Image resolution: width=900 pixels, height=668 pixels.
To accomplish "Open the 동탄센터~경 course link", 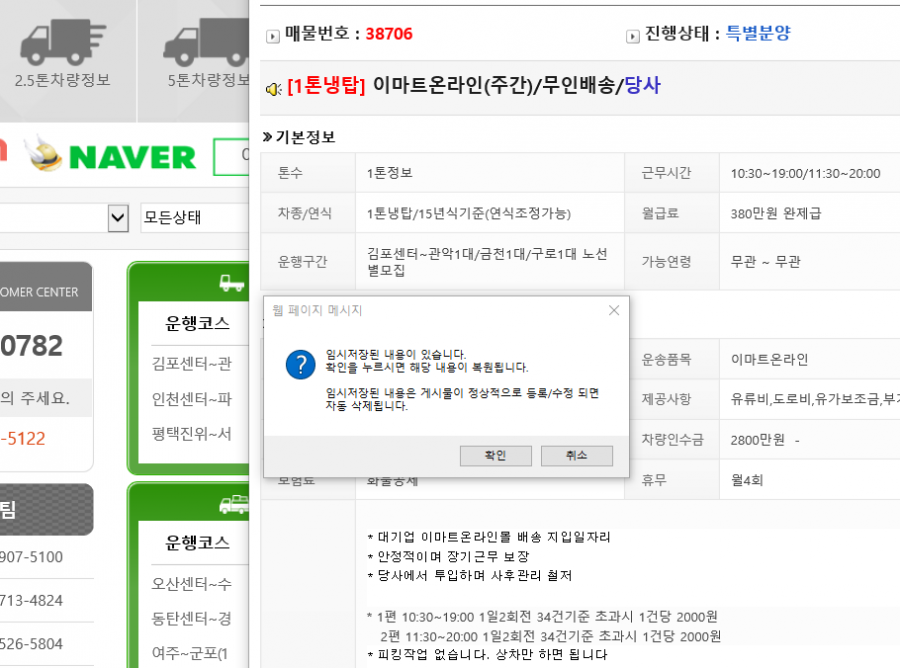I will point(192,618).
